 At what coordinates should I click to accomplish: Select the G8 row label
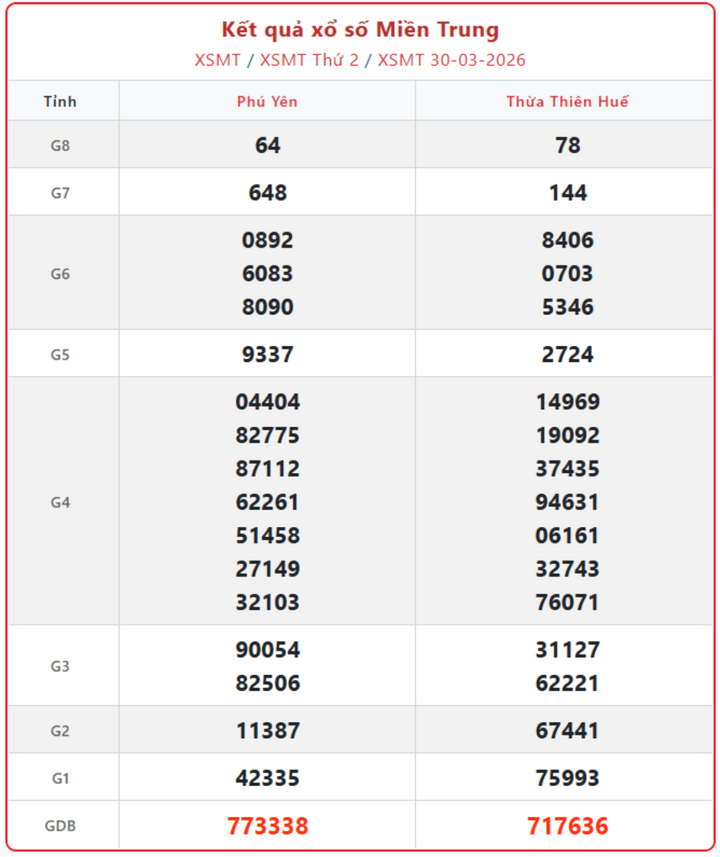60,145
